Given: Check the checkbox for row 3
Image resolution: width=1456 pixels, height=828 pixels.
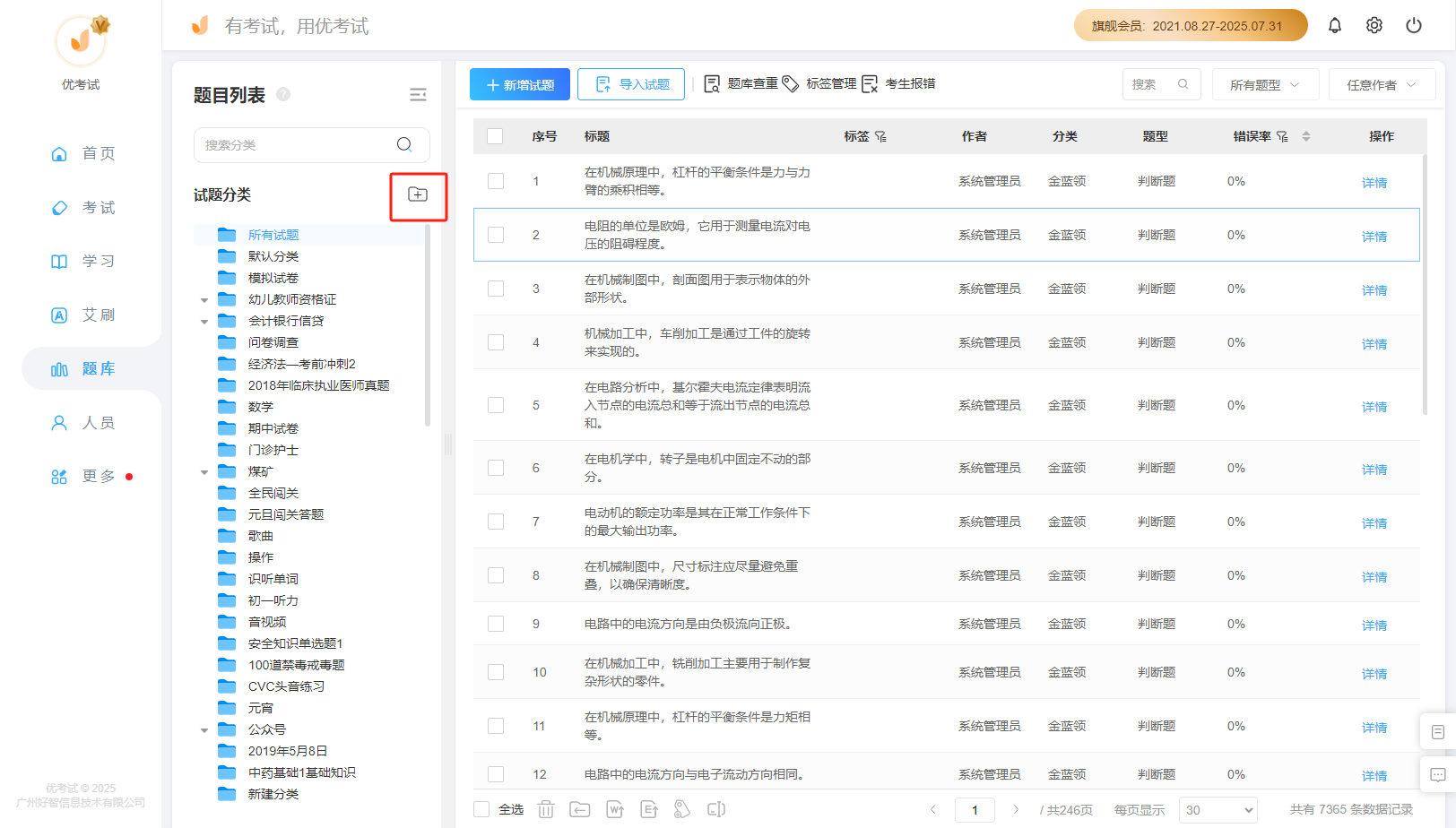Looking at the screenshot, I should tap(496, 289).
